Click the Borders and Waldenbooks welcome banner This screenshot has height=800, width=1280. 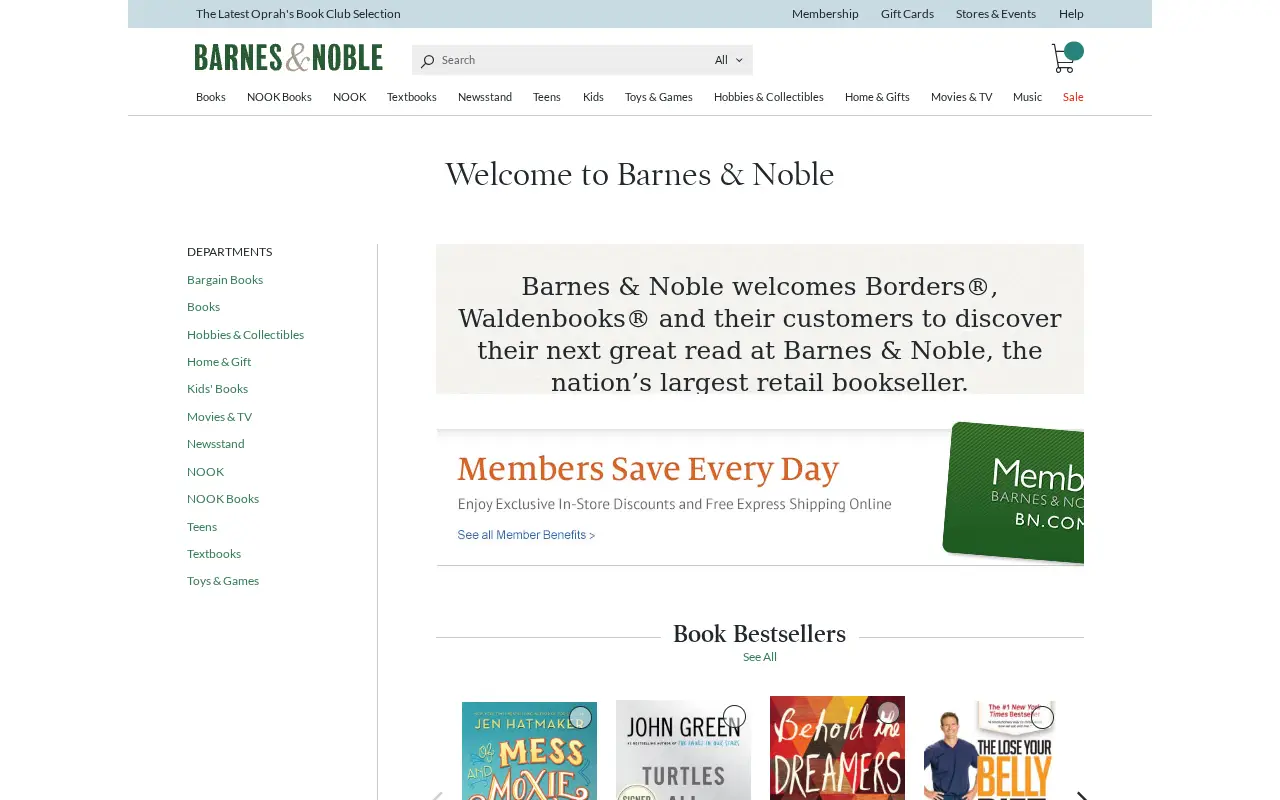[x=760, y=319]
